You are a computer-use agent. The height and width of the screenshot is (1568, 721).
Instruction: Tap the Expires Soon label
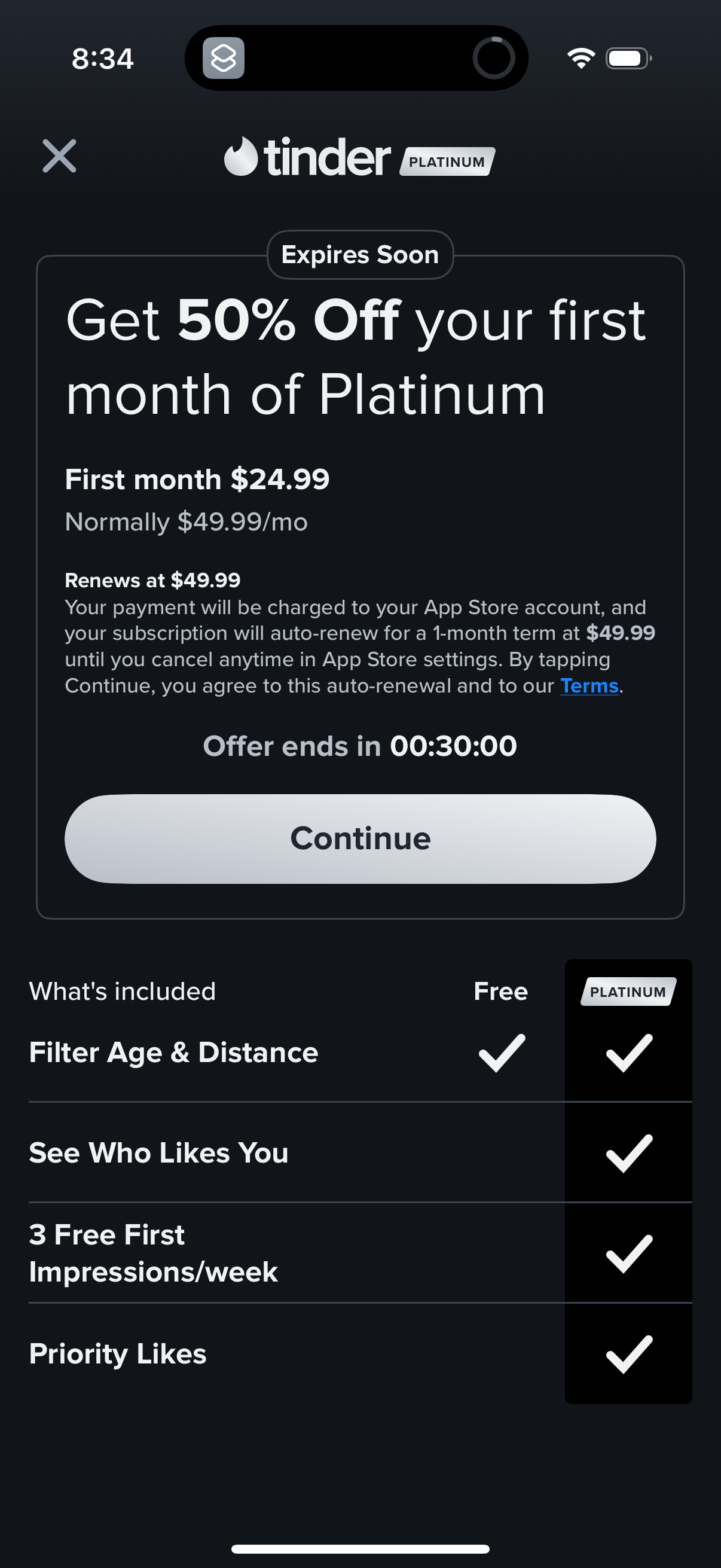tap(360, 255)
